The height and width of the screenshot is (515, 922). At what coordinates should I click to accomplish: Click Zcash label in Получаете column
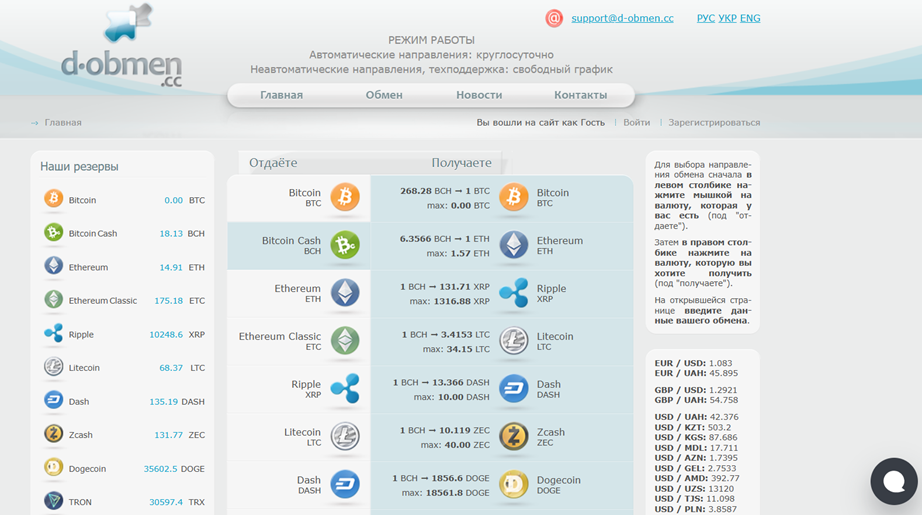click(x=550, y=432)
